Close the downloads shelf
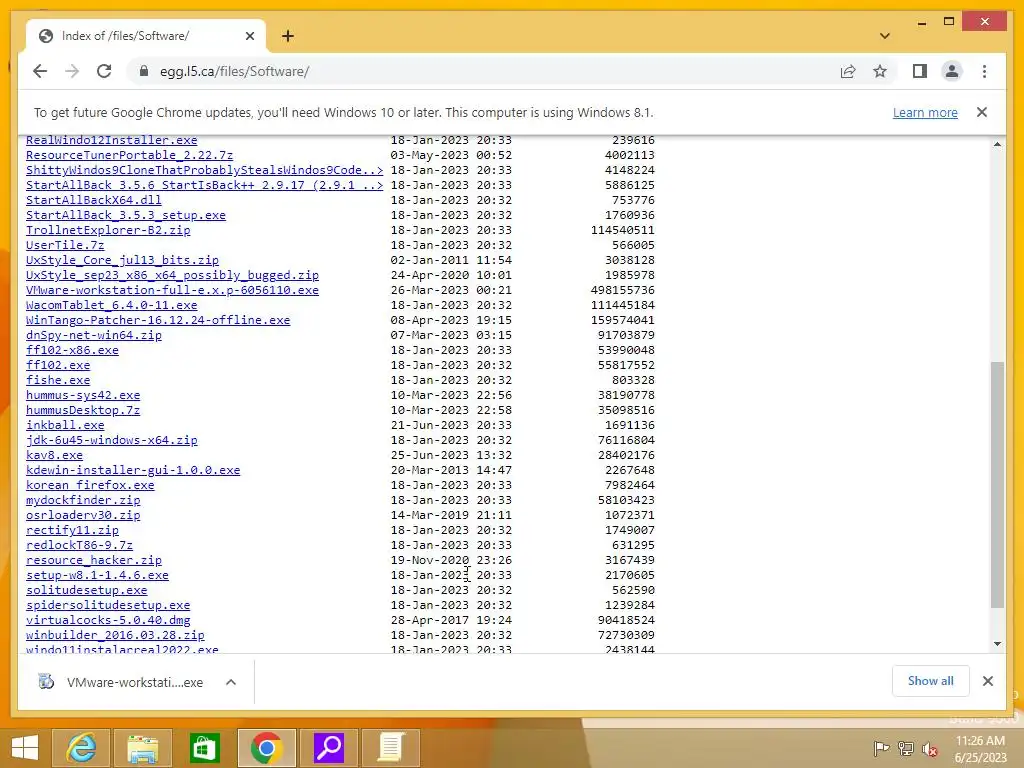1024x768 pixels. pyautogui.click(x=987, y=681)
